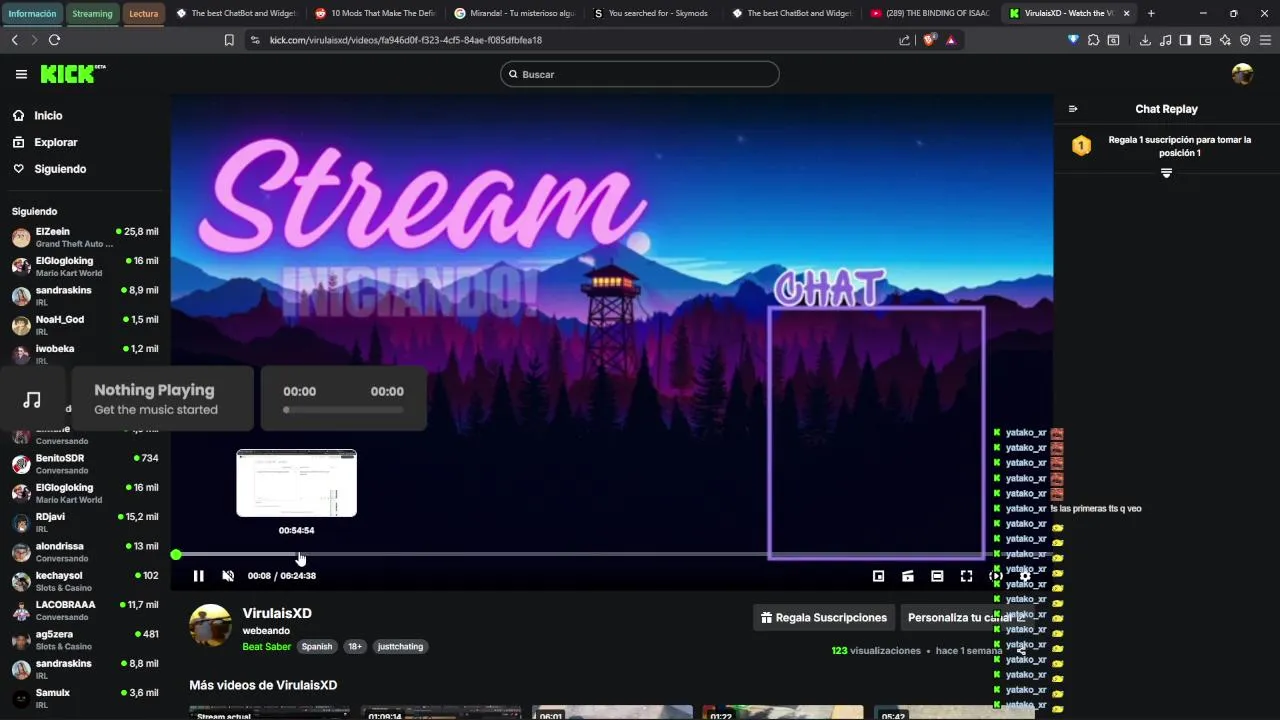This screenshot has height=720, width=1280.
Task: Open LACOBRAAA channel in following list
Action: click(x=85, y=610)
